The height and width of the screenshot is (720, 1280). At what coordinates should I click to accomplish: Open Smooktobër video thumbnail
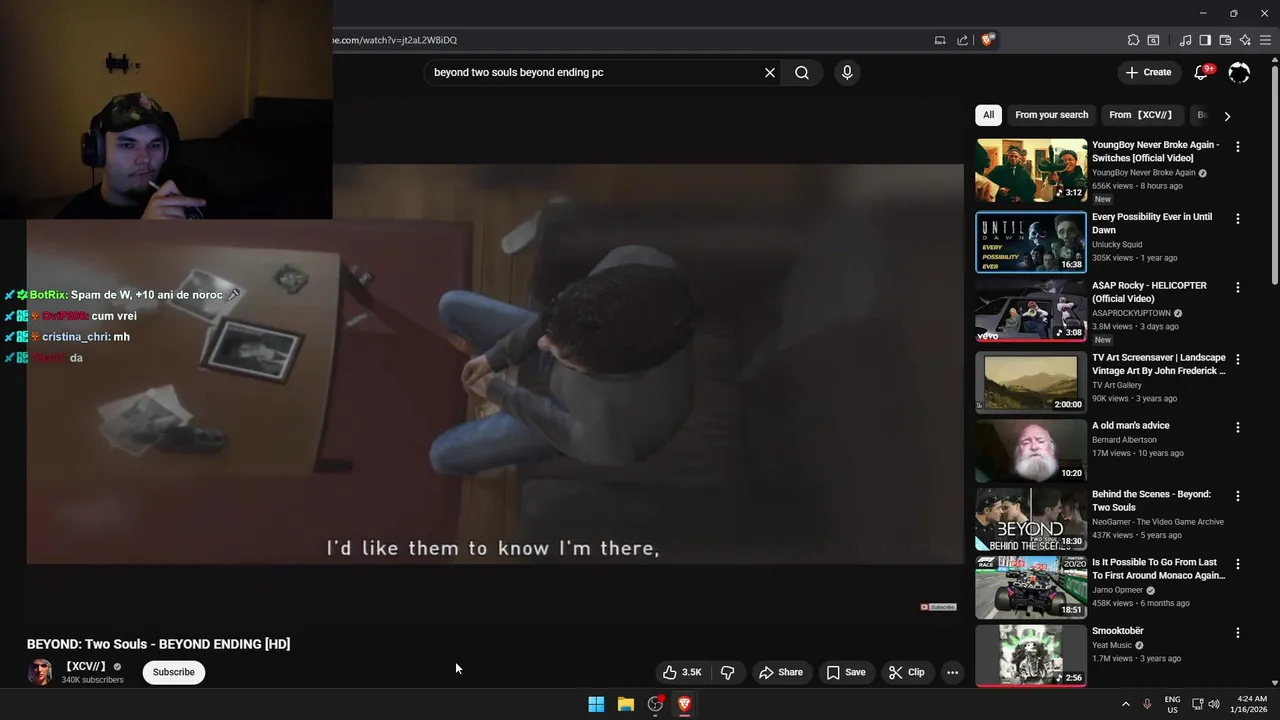[x=1031, y=656]
